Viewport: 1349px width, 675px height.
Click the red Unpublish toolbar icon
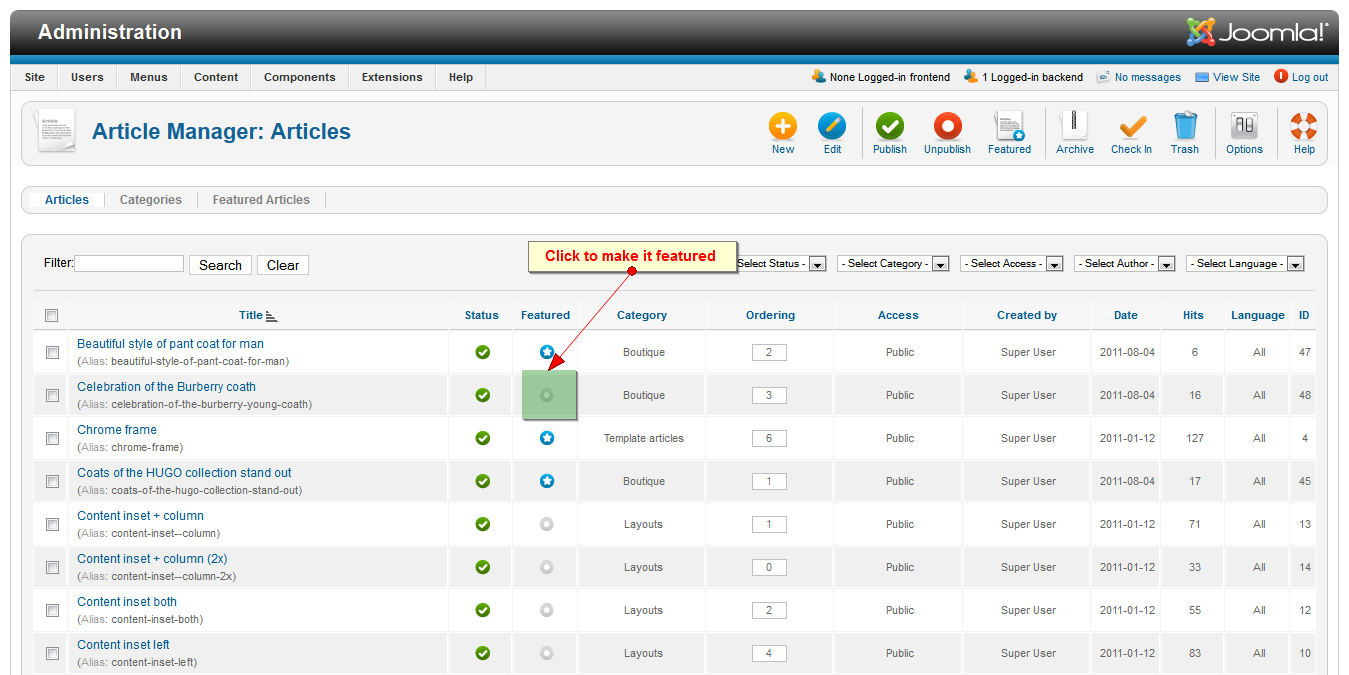tap(947, 126)
